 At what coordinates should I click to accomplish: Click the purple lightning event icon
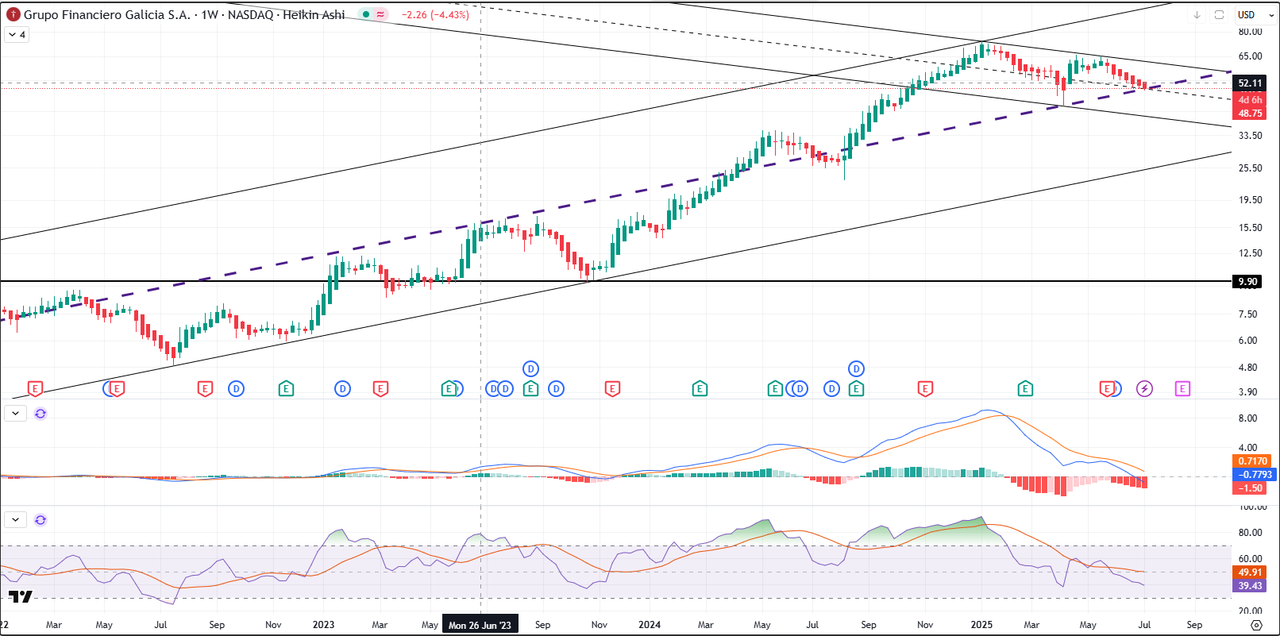[x=1145, y=388]
